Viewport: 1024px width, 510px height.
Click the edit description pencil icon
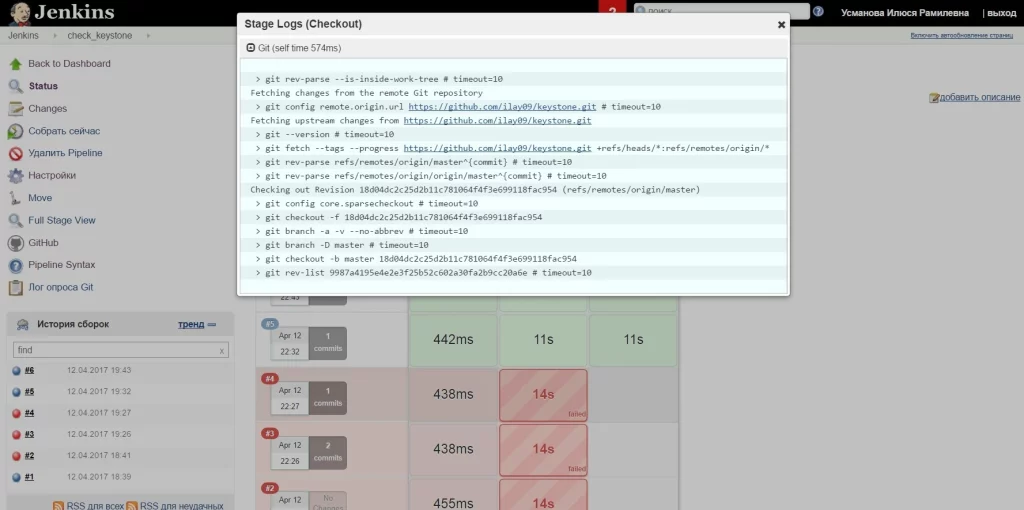pos(933,97)
